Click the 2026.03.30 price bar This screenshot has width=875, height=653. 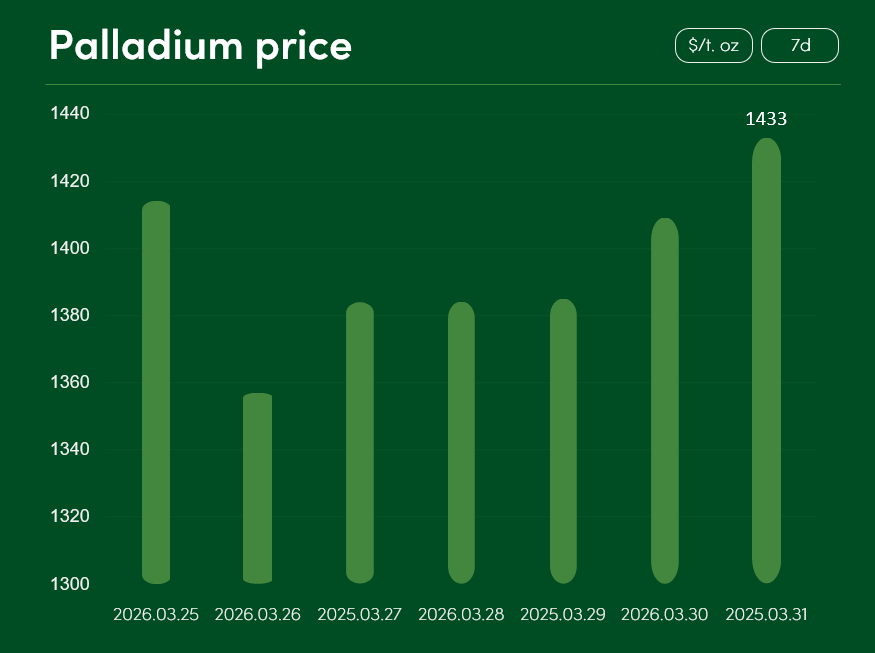(665, 400)
